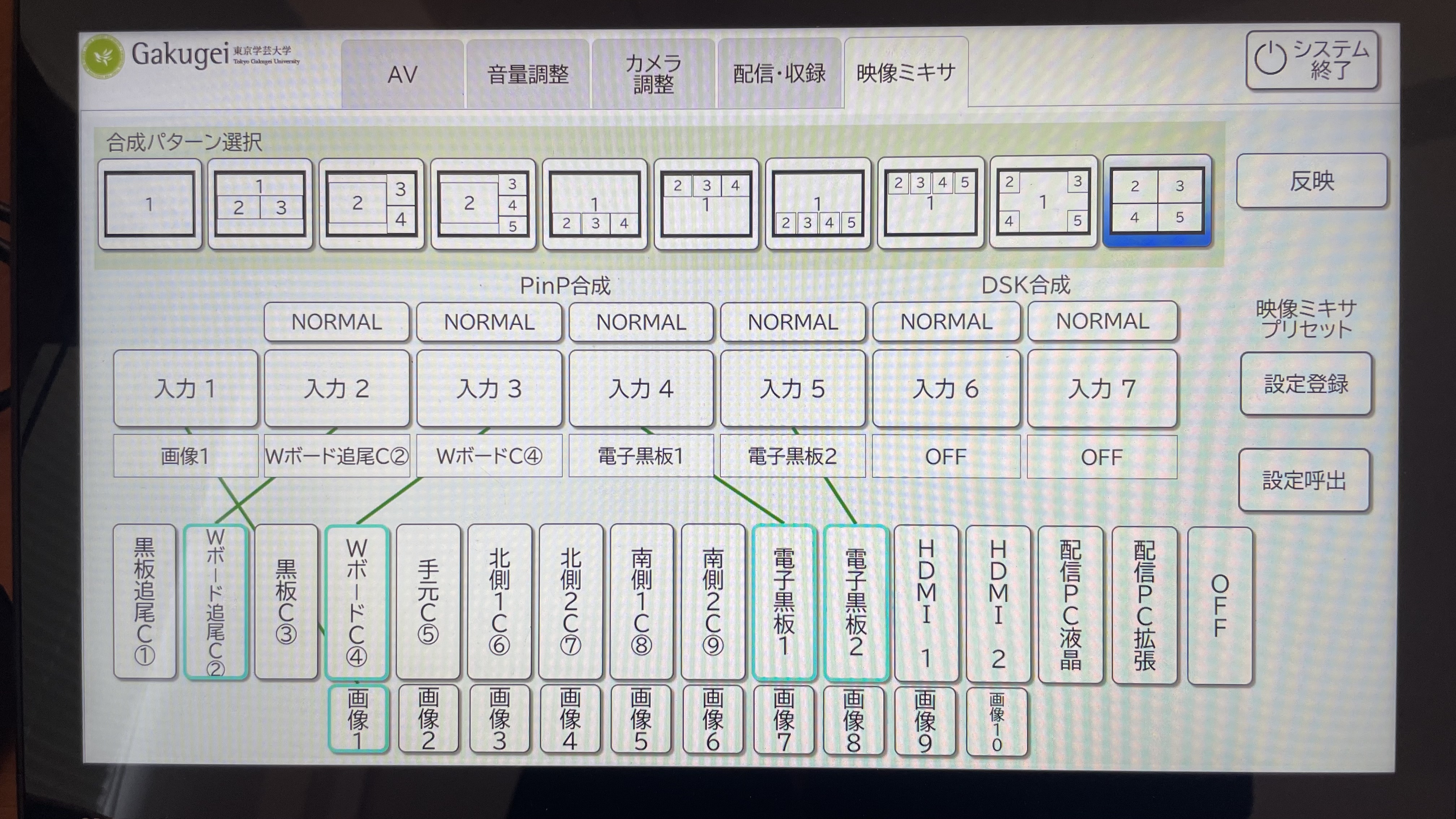Select the single full-screen layout pattern

(150, 204)
